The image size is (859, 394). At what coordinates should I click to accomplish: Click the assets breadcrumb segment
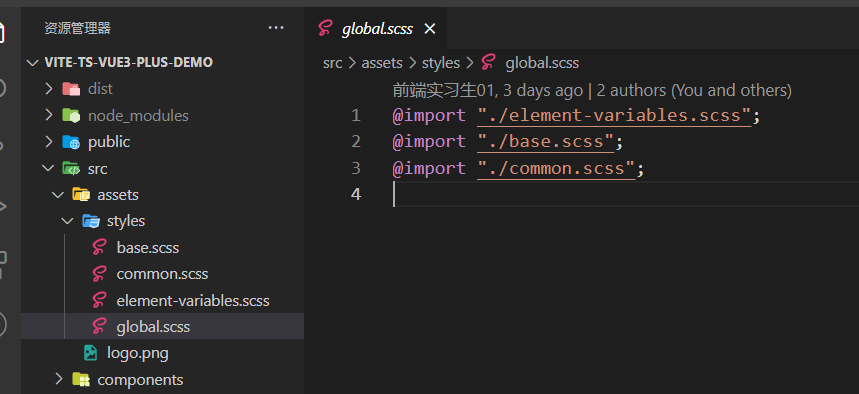[382, 63]
